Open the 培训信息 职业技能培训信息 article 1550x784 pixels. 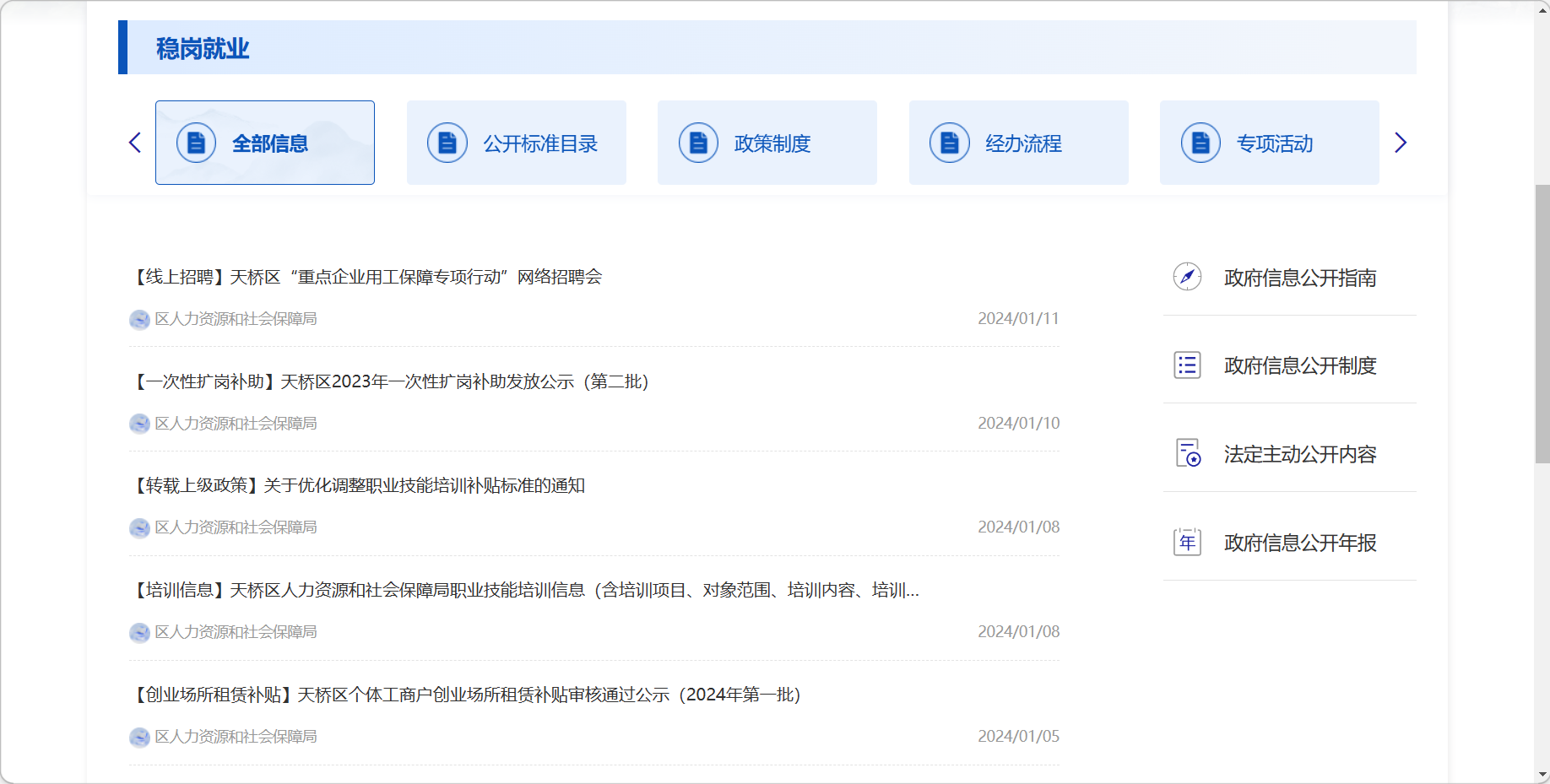coord(525,590)
